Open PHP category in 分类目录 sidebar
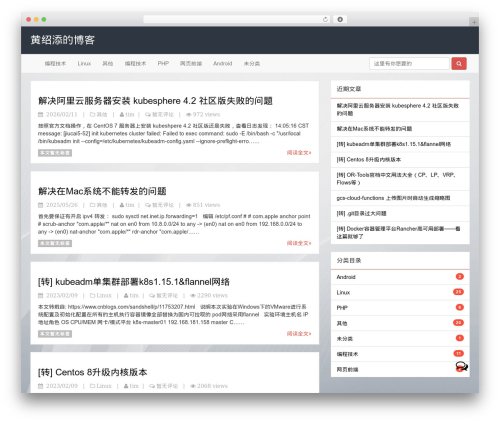 (x=342, y=308)
